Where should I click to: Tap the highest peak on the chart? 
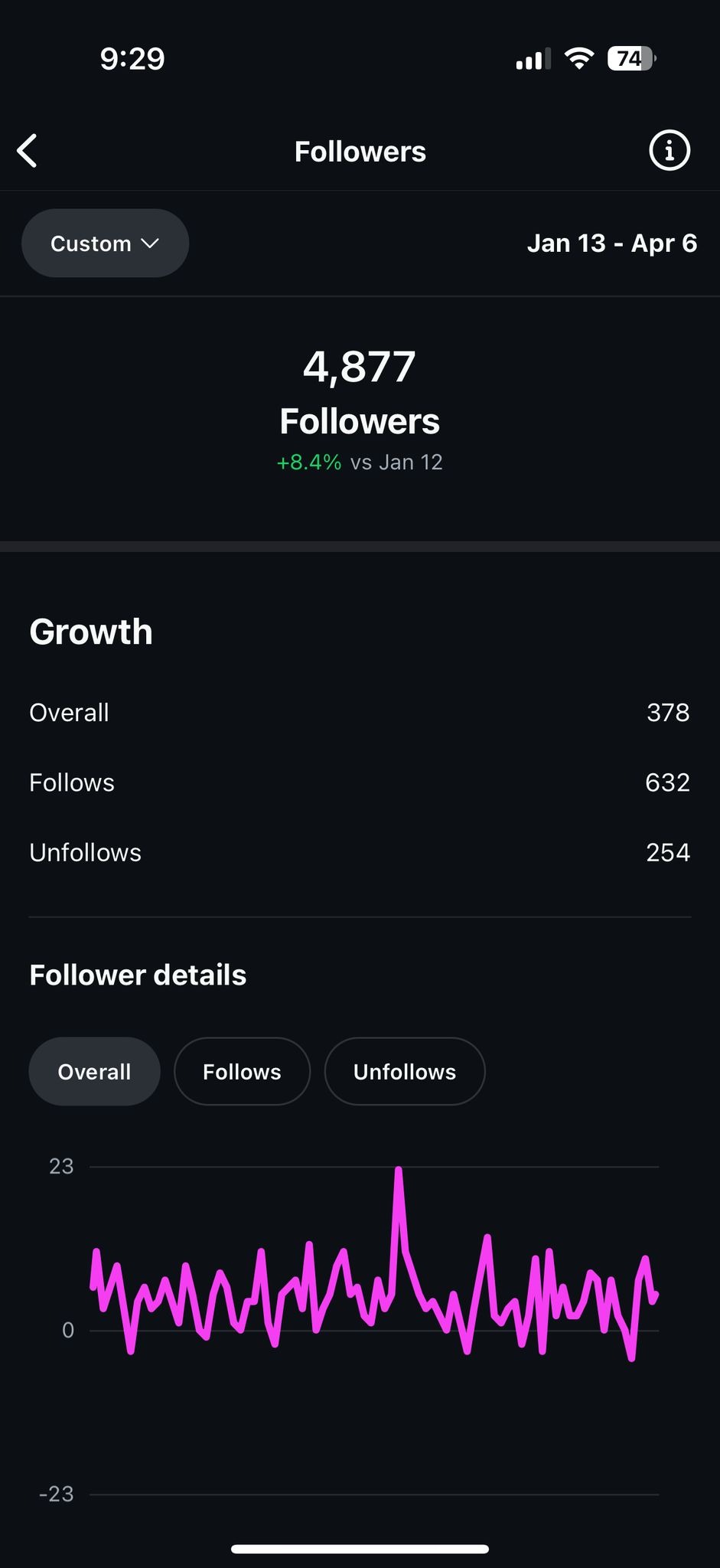[x=399, y=1171]
